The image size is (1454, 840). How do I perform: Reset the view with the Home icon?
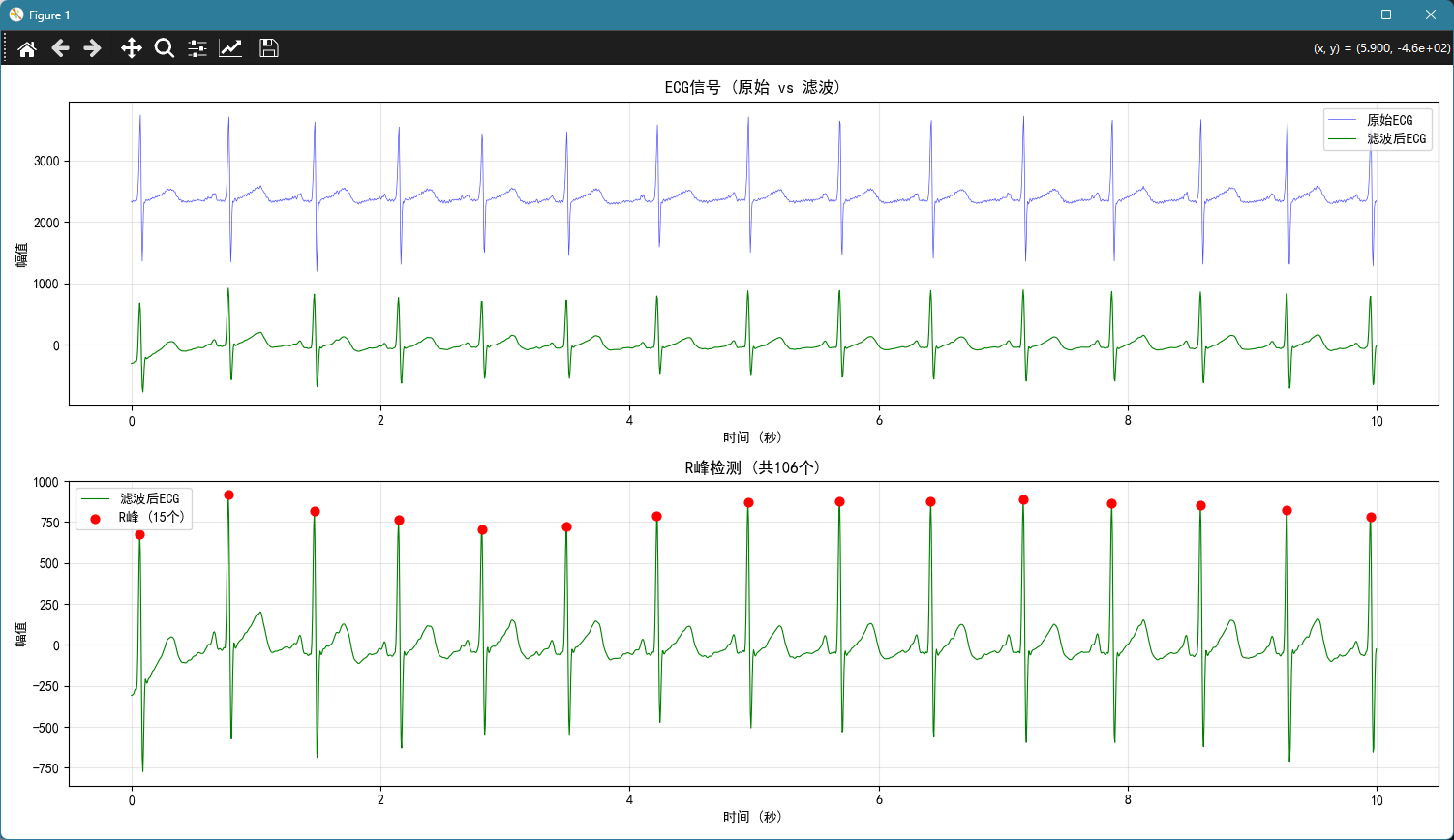point(27,48)
